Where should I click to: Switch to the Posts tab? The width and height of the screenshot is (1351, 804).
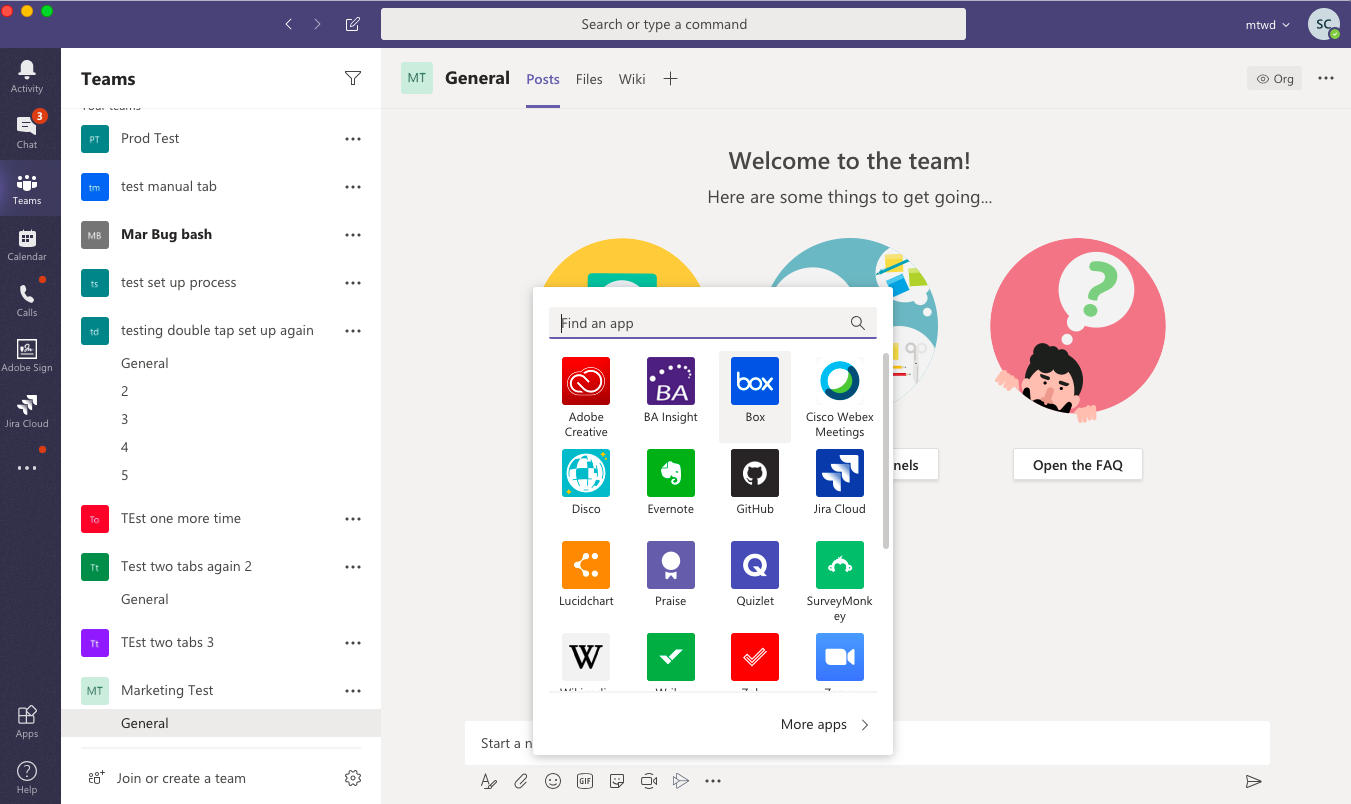tap(543, 79)
